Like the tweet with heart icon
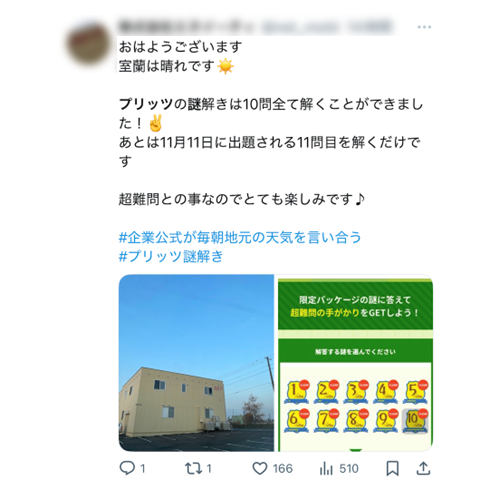The image size is (500, 500). [x=260, y=468]
